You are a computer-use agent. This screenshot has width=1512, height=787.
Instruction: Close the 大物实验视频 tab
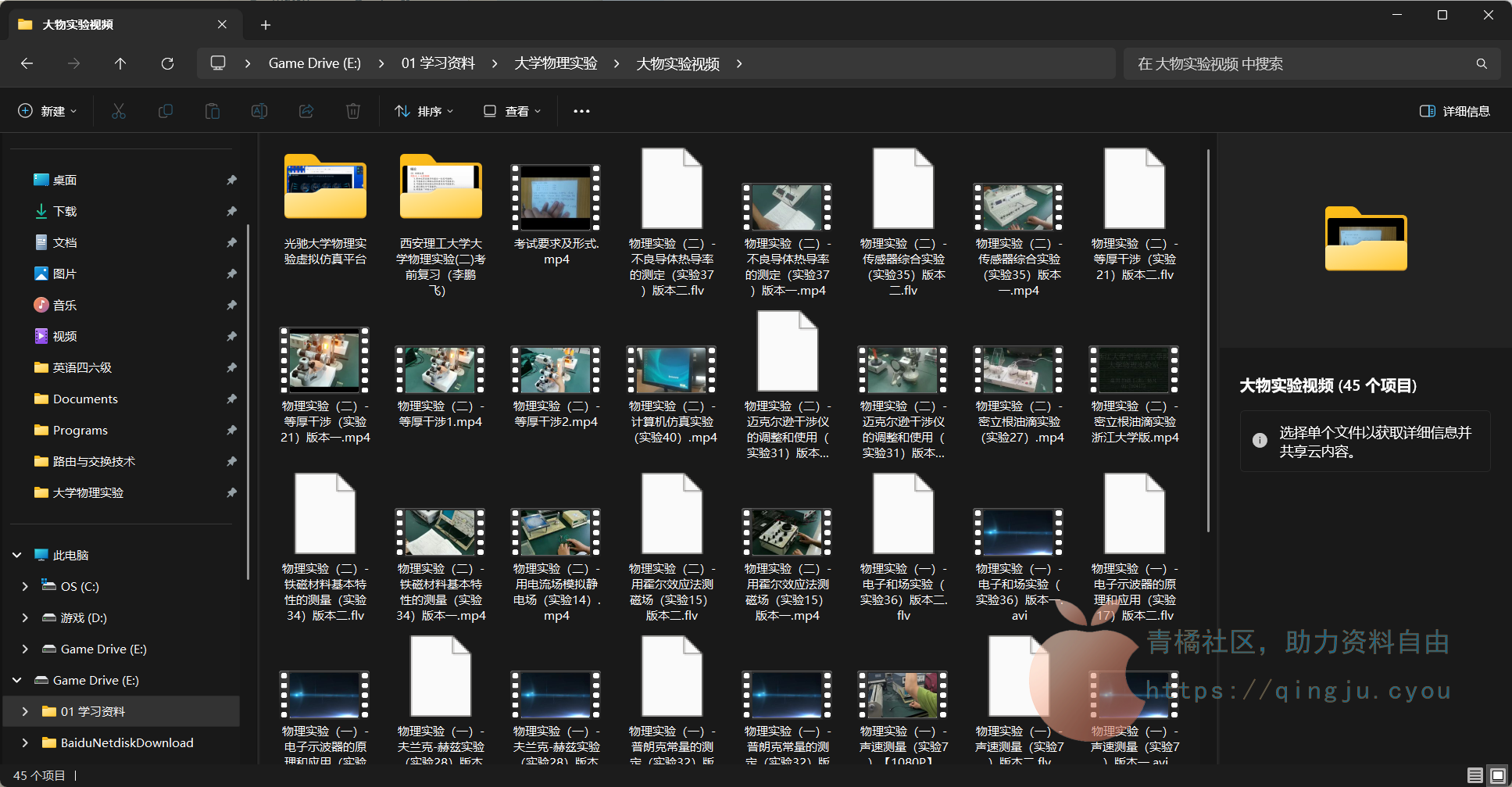[223, 24]
